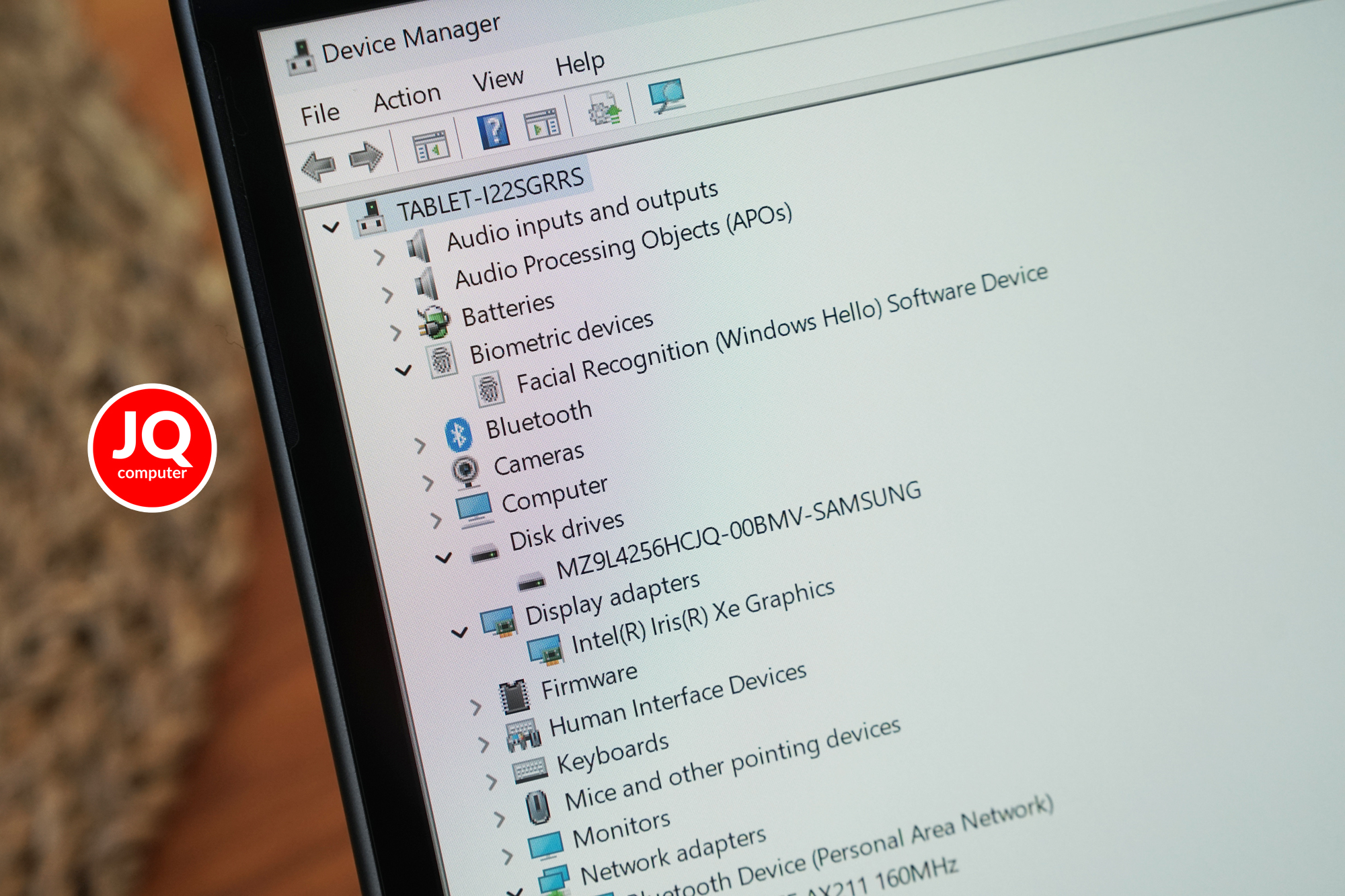The height and width of the screenshot is (896, 1345).
Task: Click the Human Interface Devices icon
Action: tap(523, 735)
